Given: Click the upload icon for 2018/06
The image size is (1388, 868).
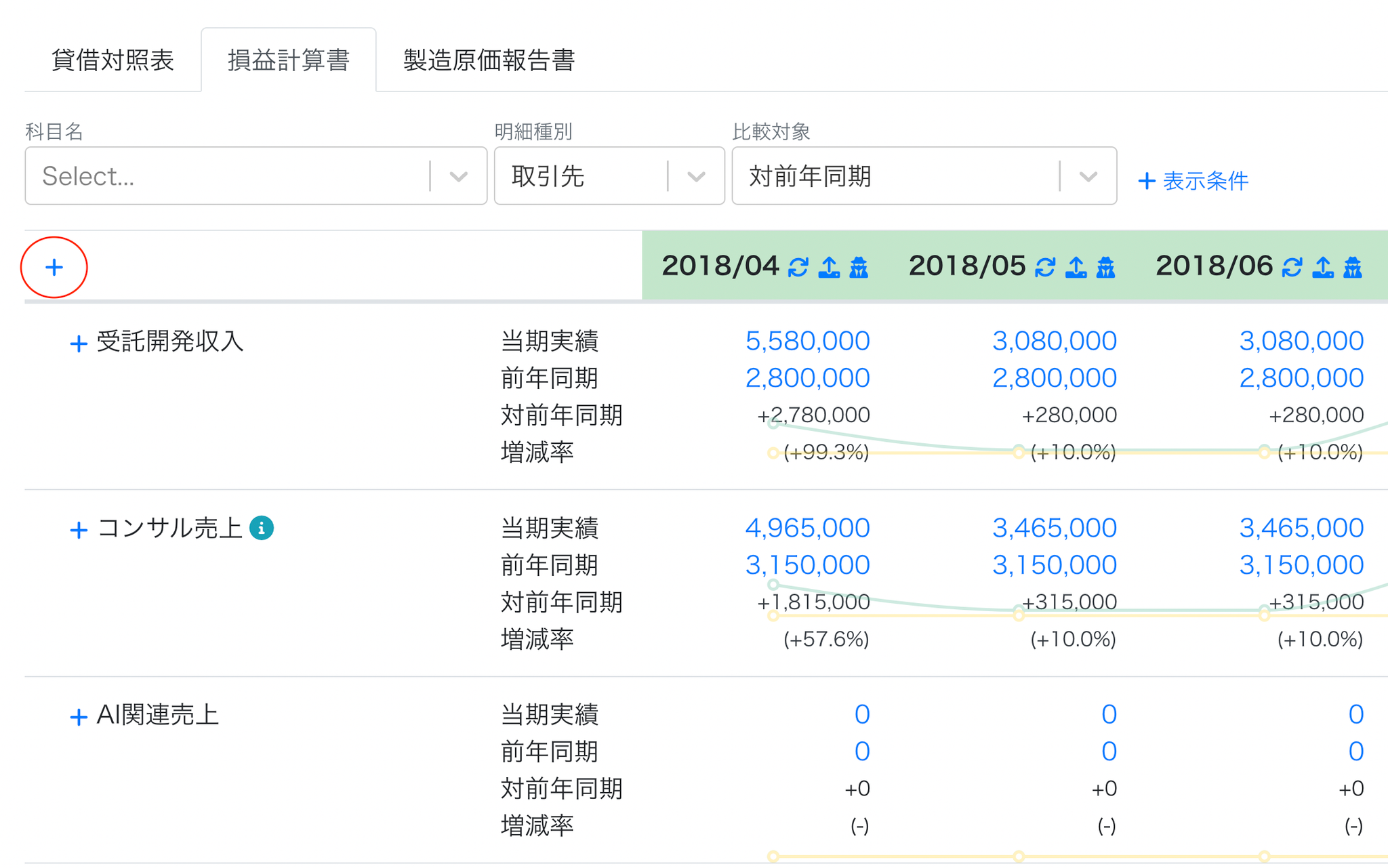Looking at the screenshot, I should 1322,268.
